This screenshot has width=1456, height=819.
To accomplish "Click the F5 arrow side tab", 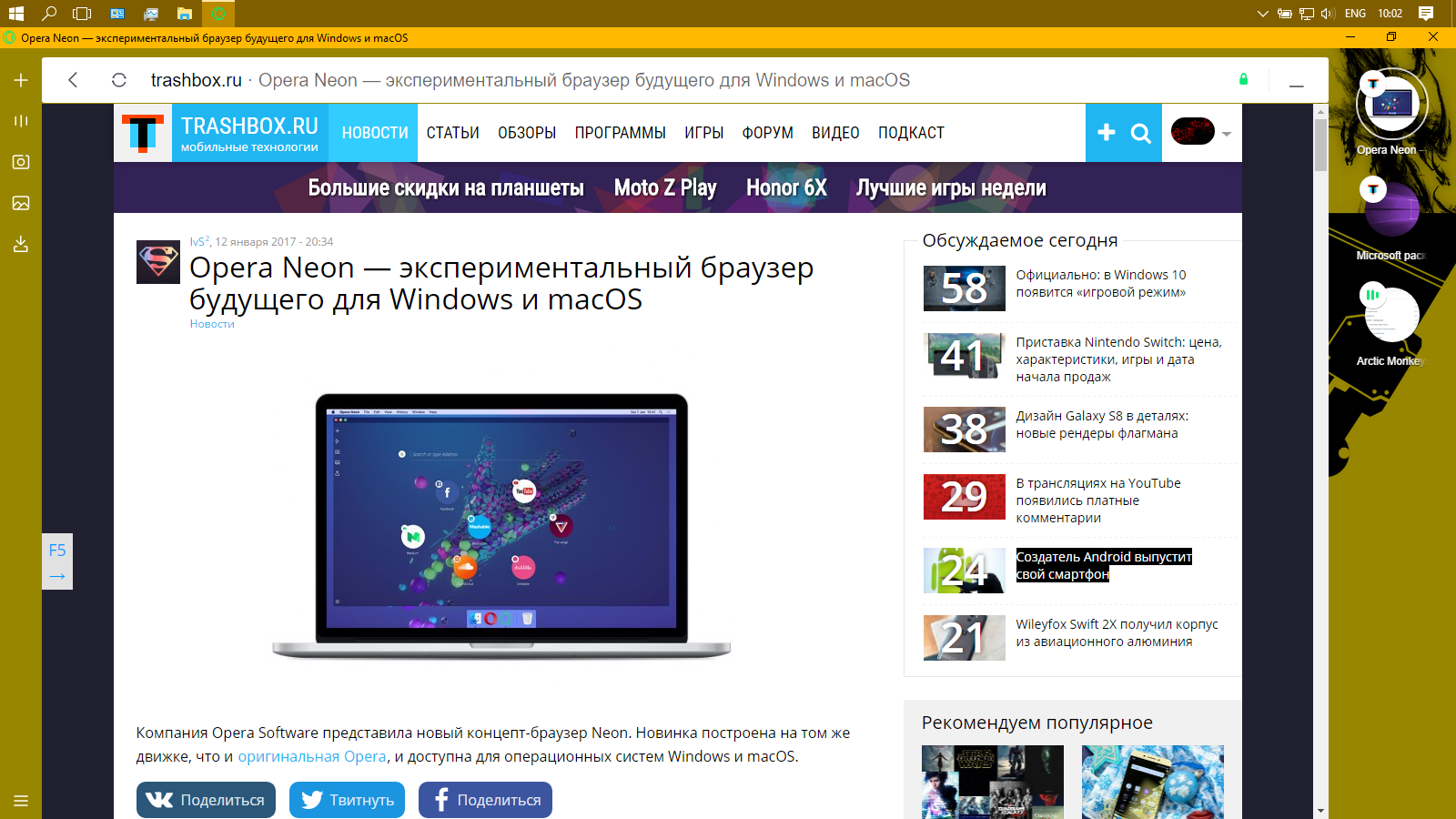I will point(57,561).
